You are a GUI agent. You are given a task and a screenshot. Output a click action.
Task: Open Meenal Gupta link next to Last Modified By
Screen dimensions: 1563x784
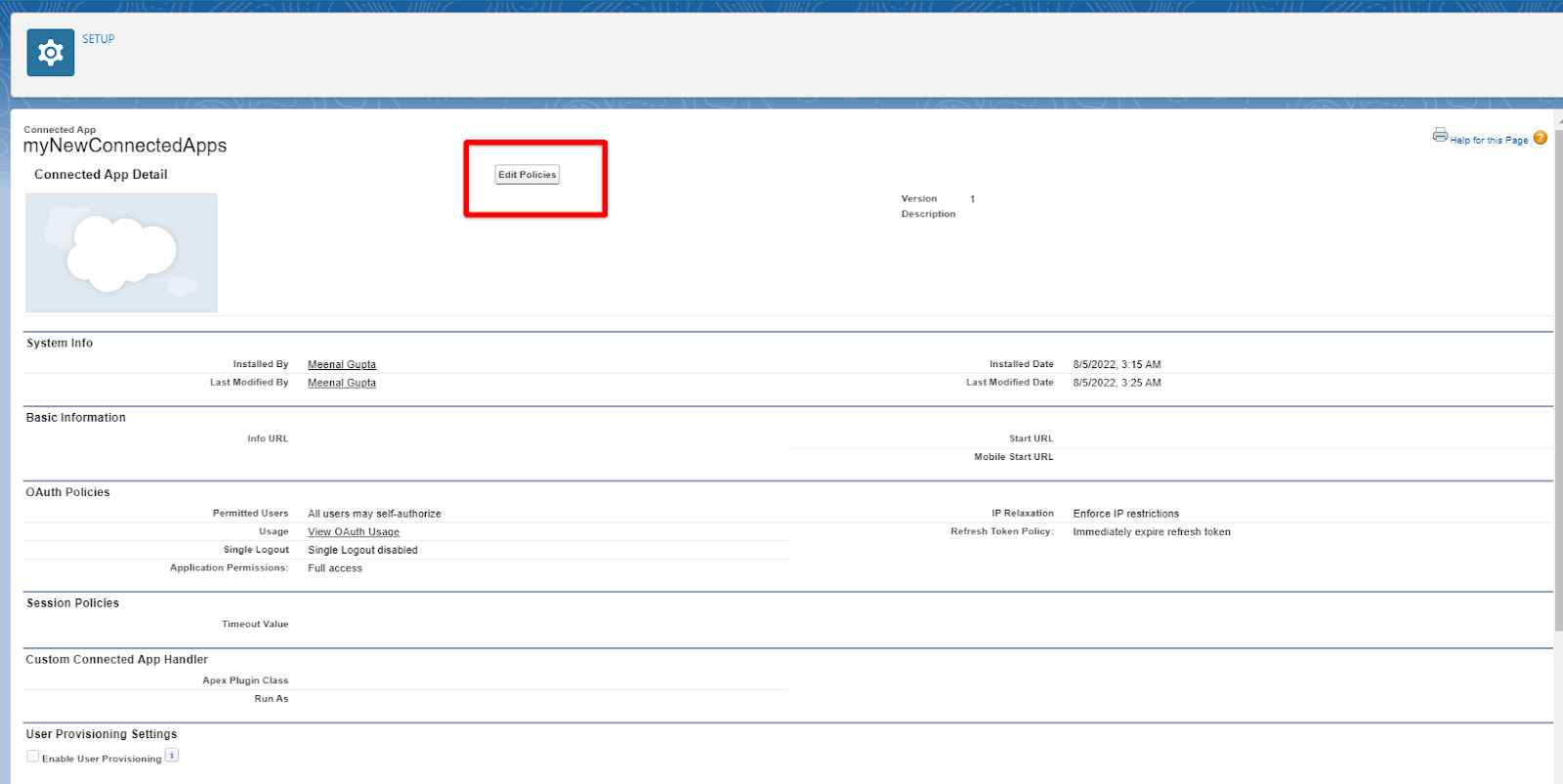coord(342,383)
